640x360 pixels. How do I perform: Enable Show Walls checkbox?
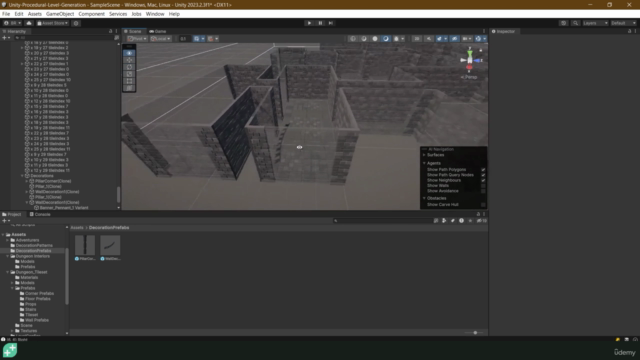pos(483,185)
